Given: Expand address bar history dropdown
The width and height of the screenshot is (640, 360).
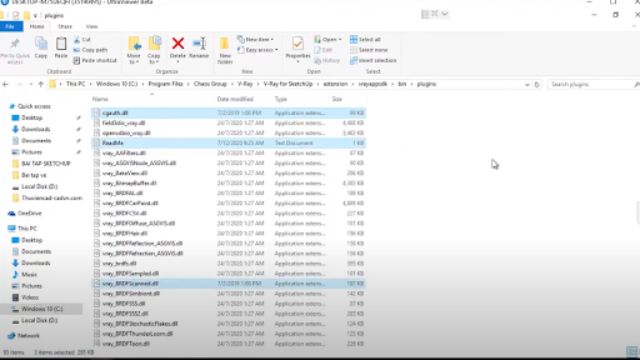Looking at the screenshot, I should 527,84.
